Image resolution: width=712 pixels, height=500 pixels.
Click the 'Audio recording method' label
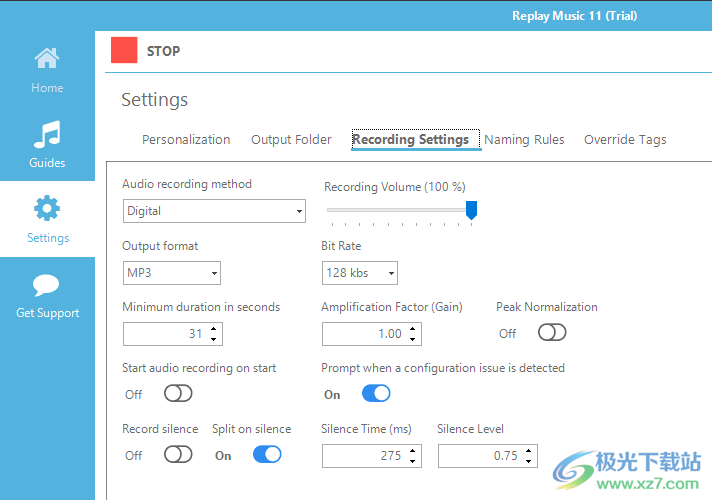187,184
